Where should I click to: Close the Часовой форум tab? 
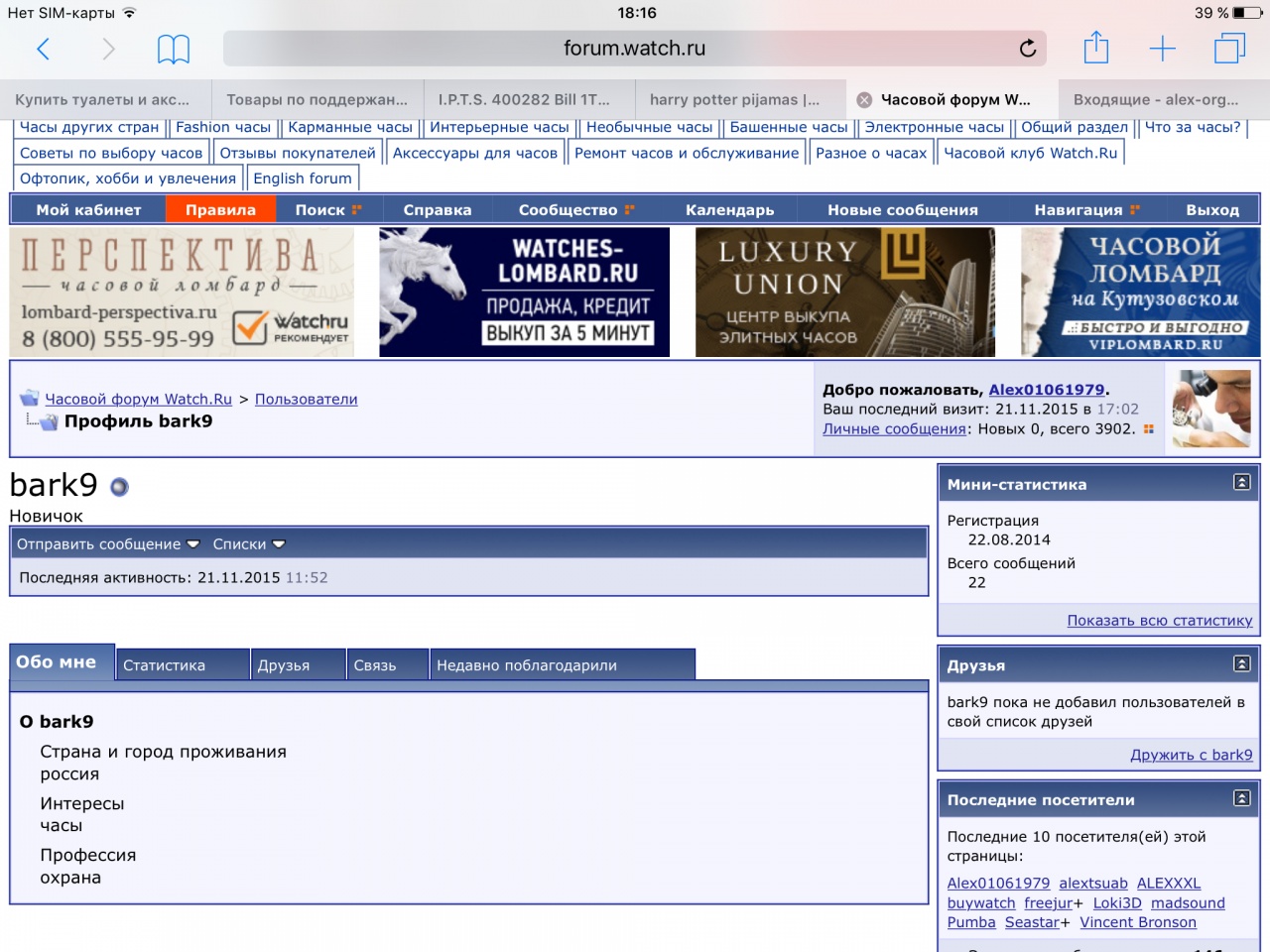click(x=864, y=100)
